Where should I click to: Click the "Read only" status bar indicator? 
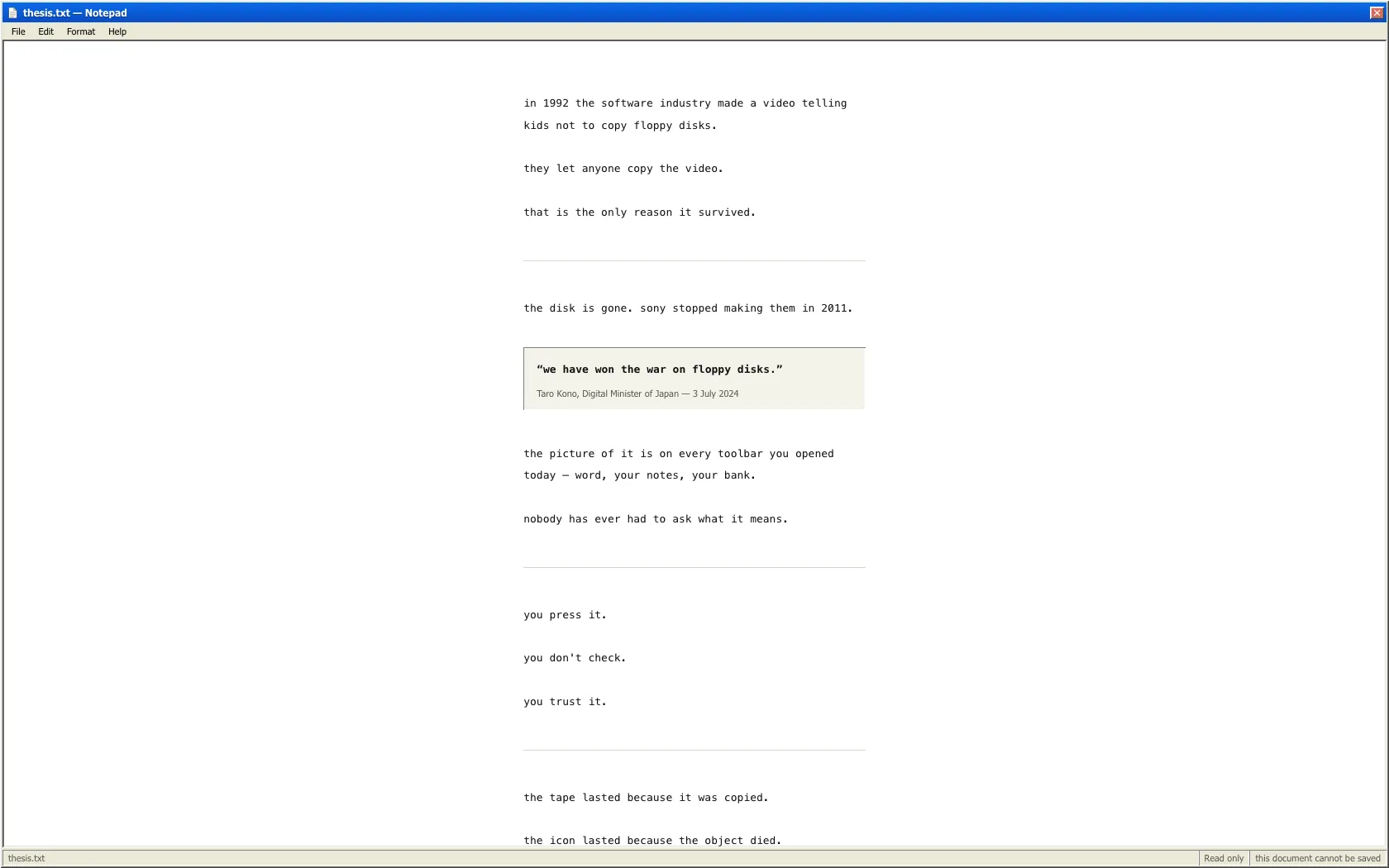[x=1224, y=858]
